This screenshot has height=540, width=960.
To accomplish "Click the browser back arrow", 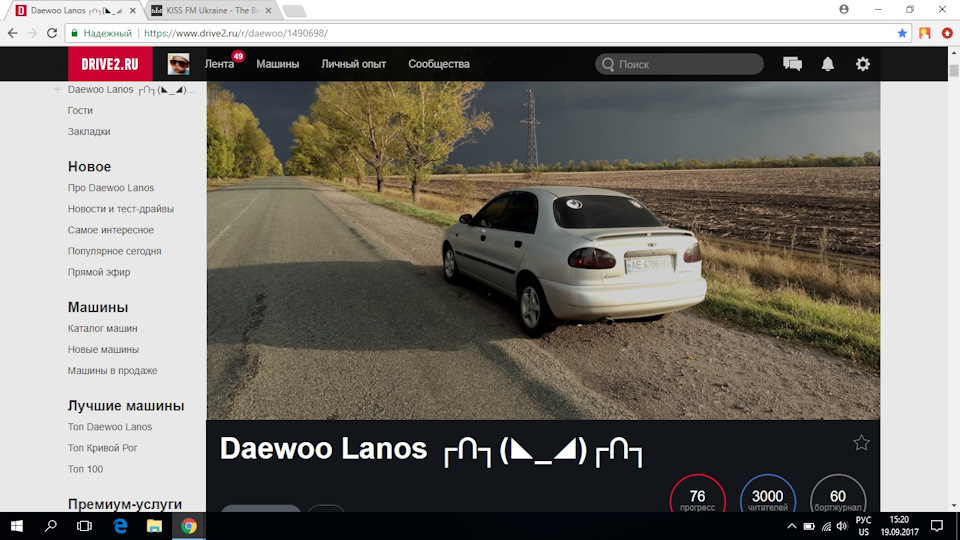I will click(x=13, y=33).
